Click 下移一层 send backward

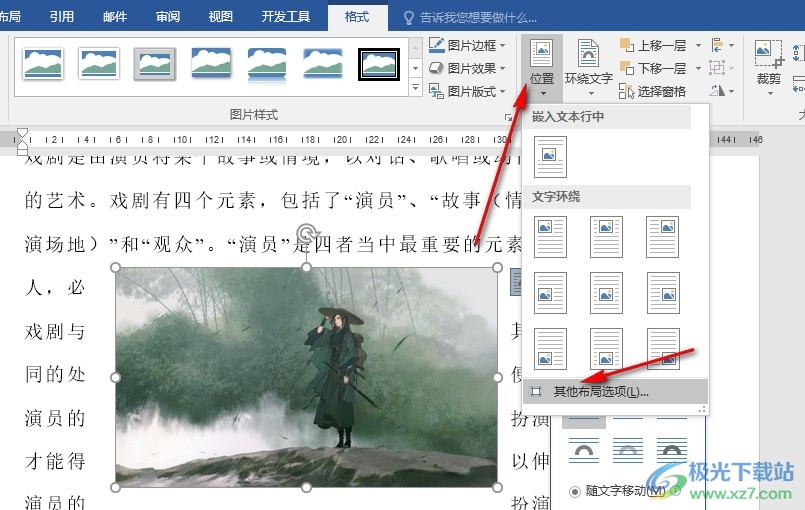point(654,68)
